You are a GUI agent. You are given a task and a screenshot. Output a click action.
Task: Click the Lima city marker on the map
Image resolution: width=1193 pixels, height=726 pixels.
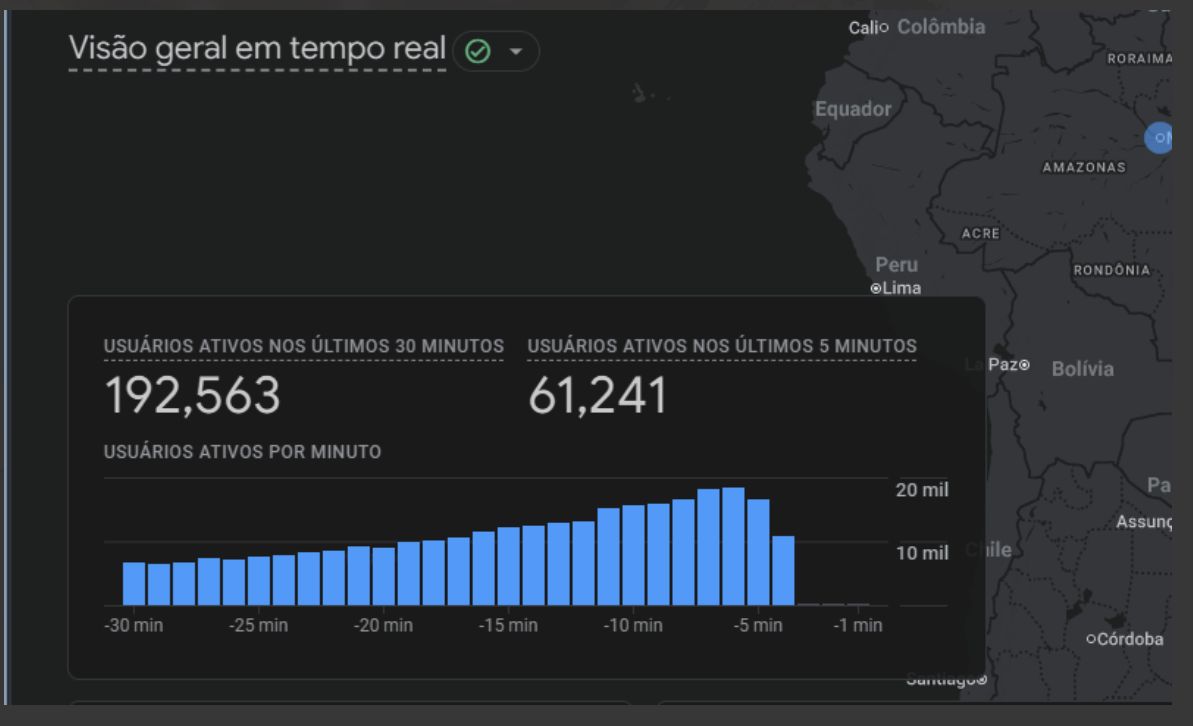click(876, 289)
